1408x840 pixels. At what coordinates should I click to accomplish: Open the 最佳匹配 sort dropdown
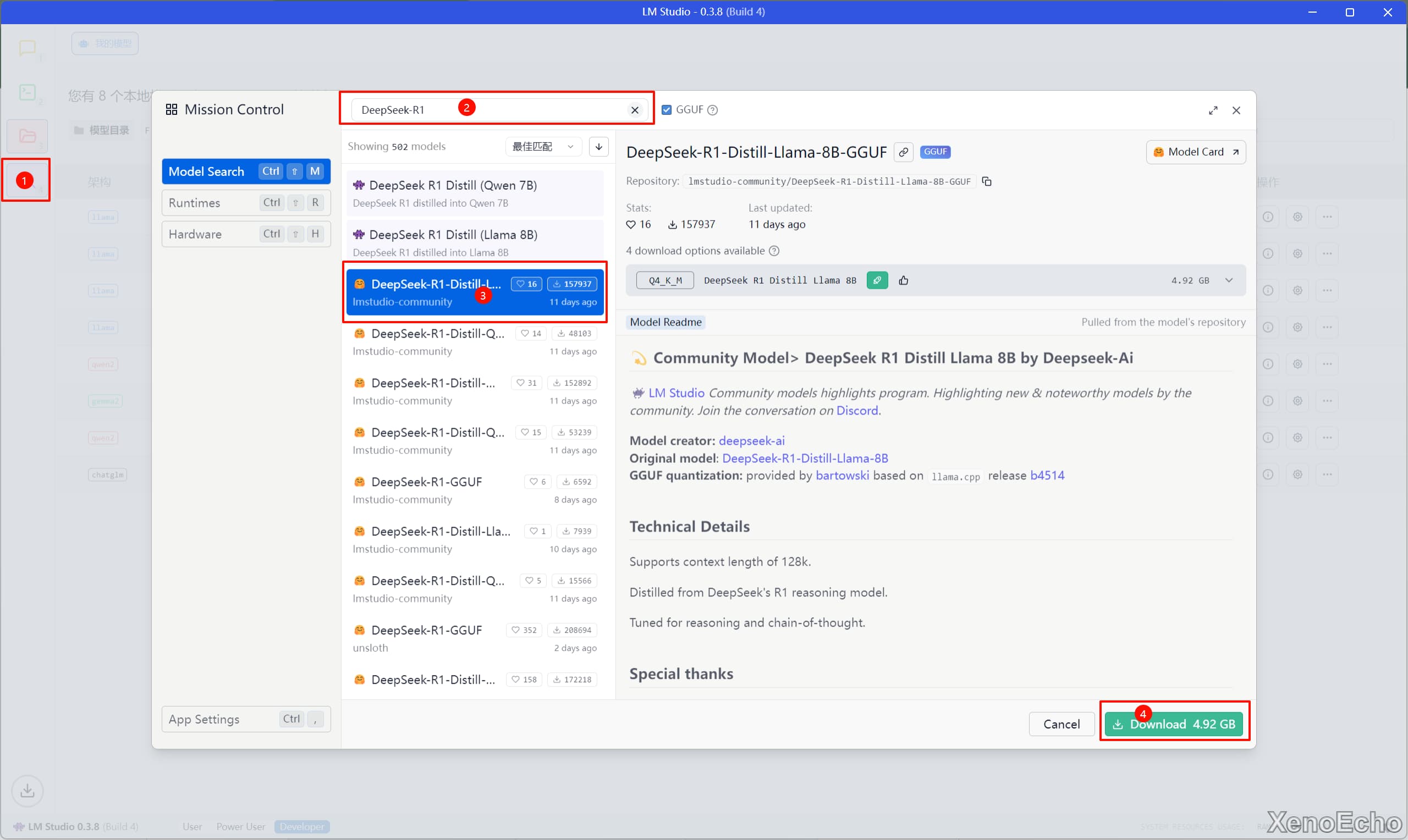[x=542, y=147]
